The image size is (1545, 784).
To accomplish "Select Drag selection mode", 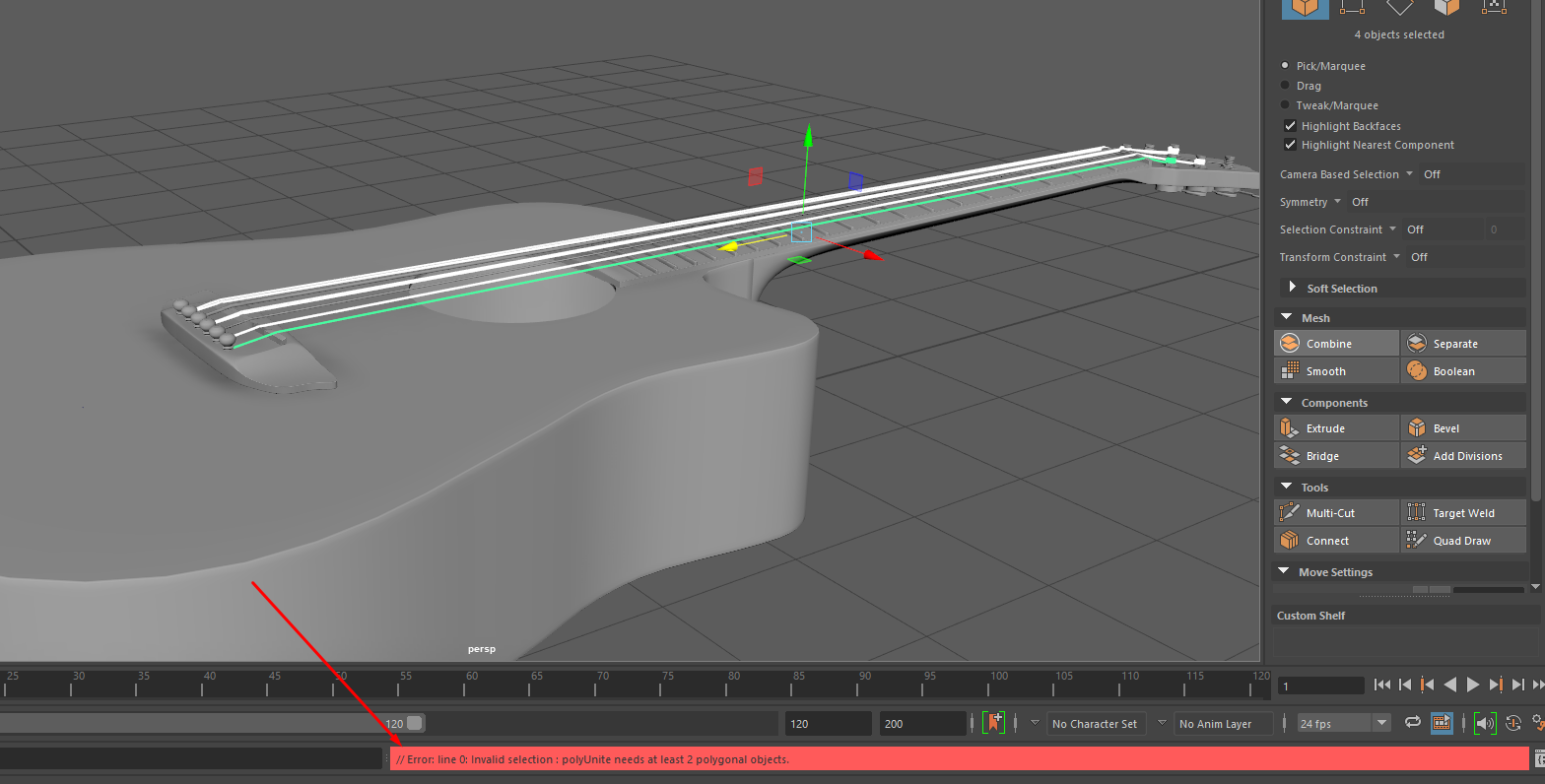I will tap(1285, 85).
